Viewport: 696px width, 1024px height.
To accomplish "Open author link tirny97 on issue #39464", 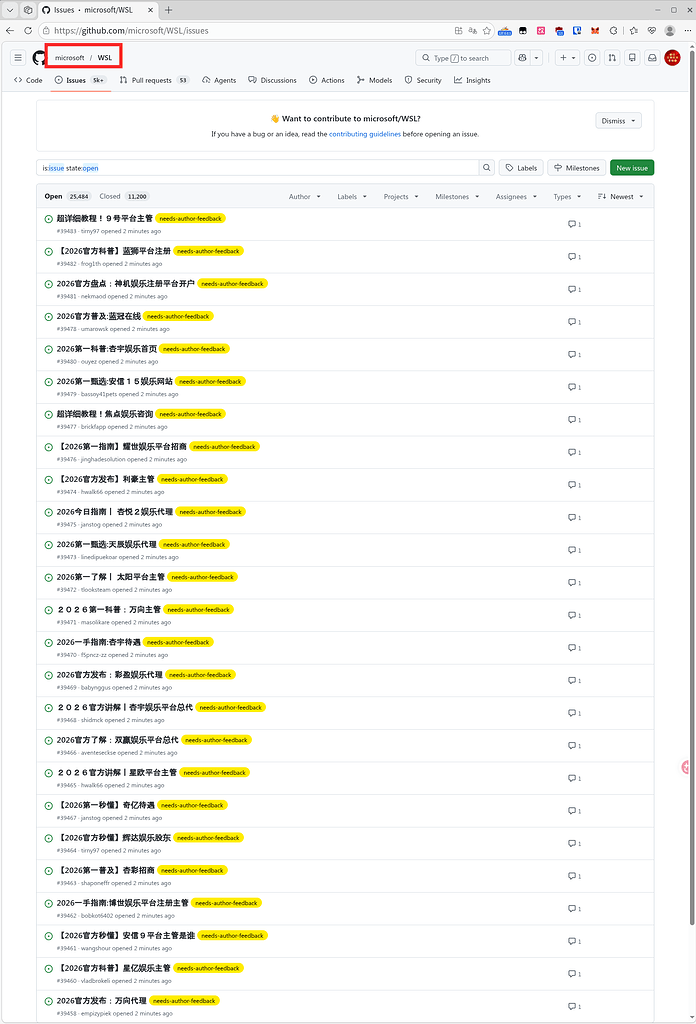I will tap(90, 850).
